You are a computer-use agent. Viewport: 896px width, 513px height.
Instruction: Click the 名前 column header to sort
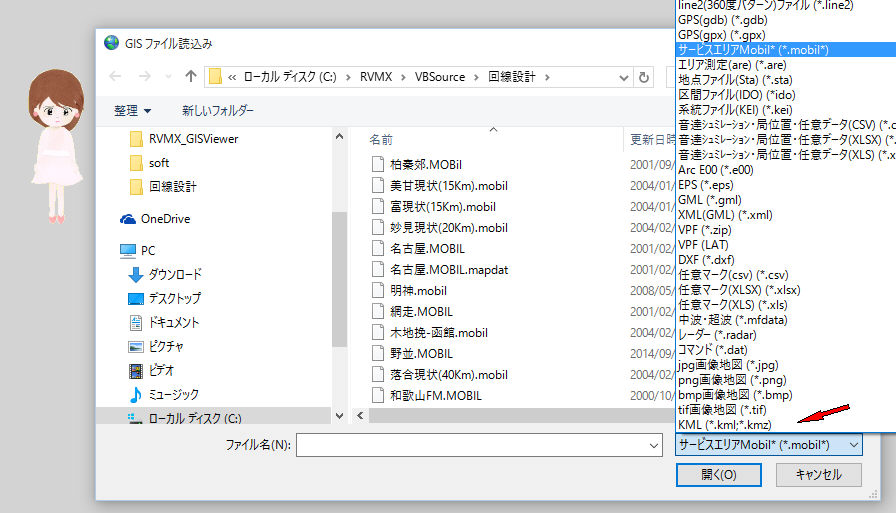coord(381,139)
